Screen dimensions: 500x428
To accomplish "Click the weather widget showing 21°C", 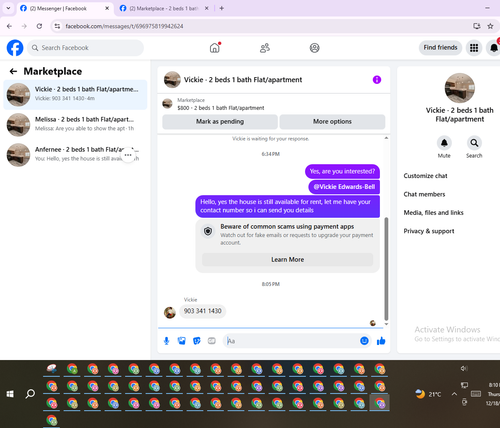I will point(428,394).
